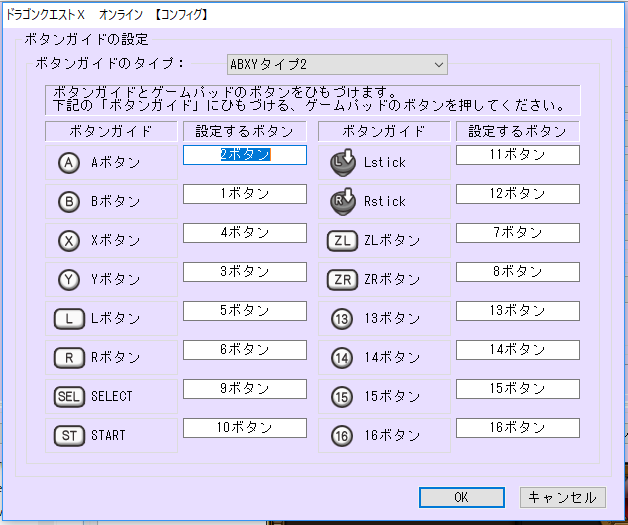Select the assignment field showing 13ボタン
This screenshot has width=628, height=525.
518,311
